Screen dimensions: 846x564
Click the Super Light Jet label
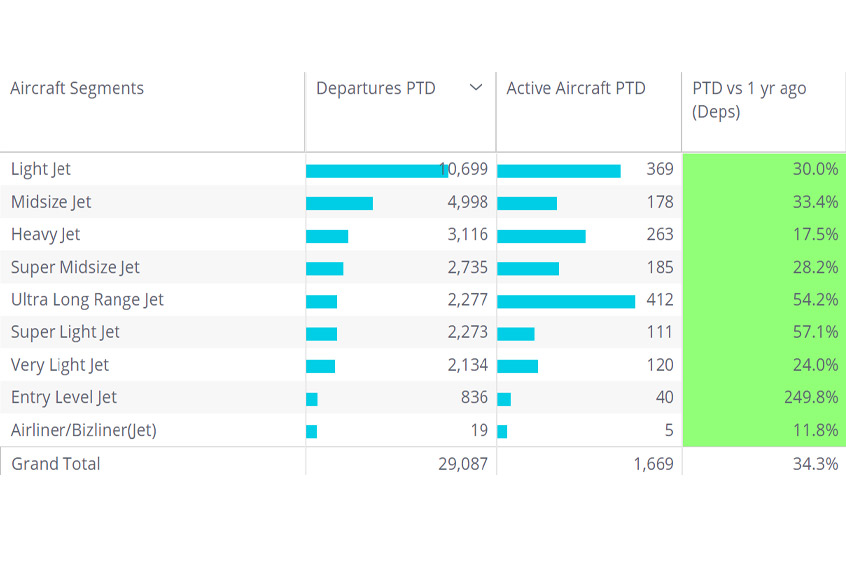click(x=65, y=332)
